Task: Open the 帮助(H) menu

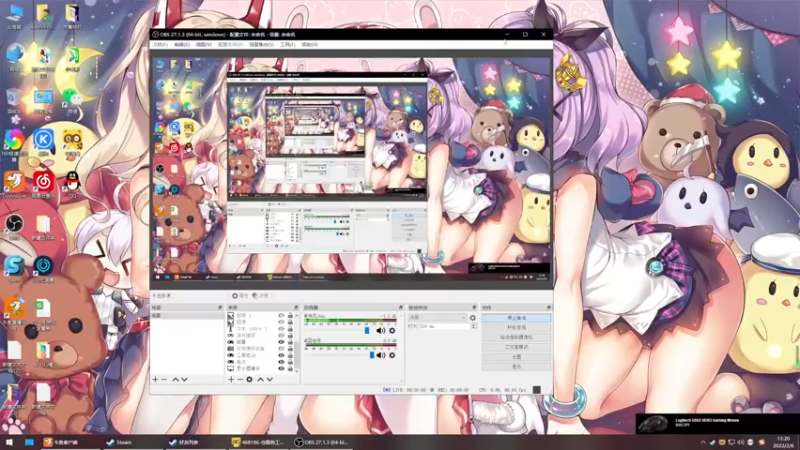Action: (x=310, y=45)
